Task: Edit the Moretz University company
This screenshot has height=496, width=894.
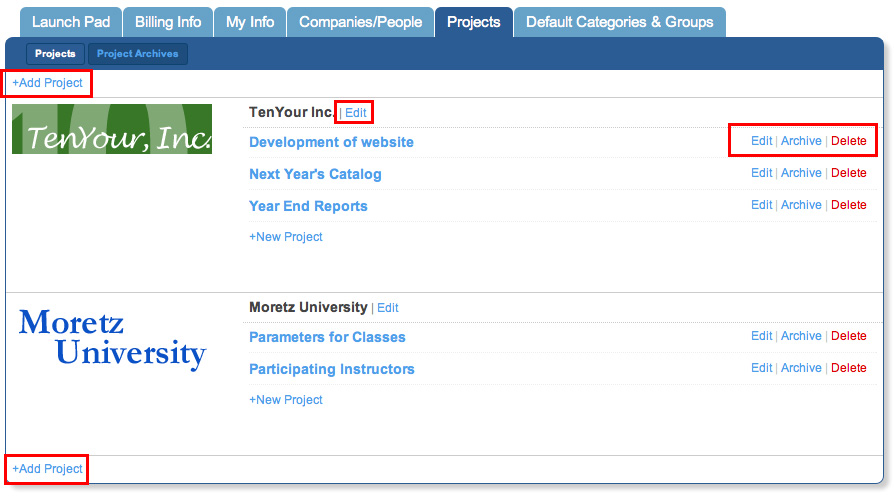Action: pos(388,308)
